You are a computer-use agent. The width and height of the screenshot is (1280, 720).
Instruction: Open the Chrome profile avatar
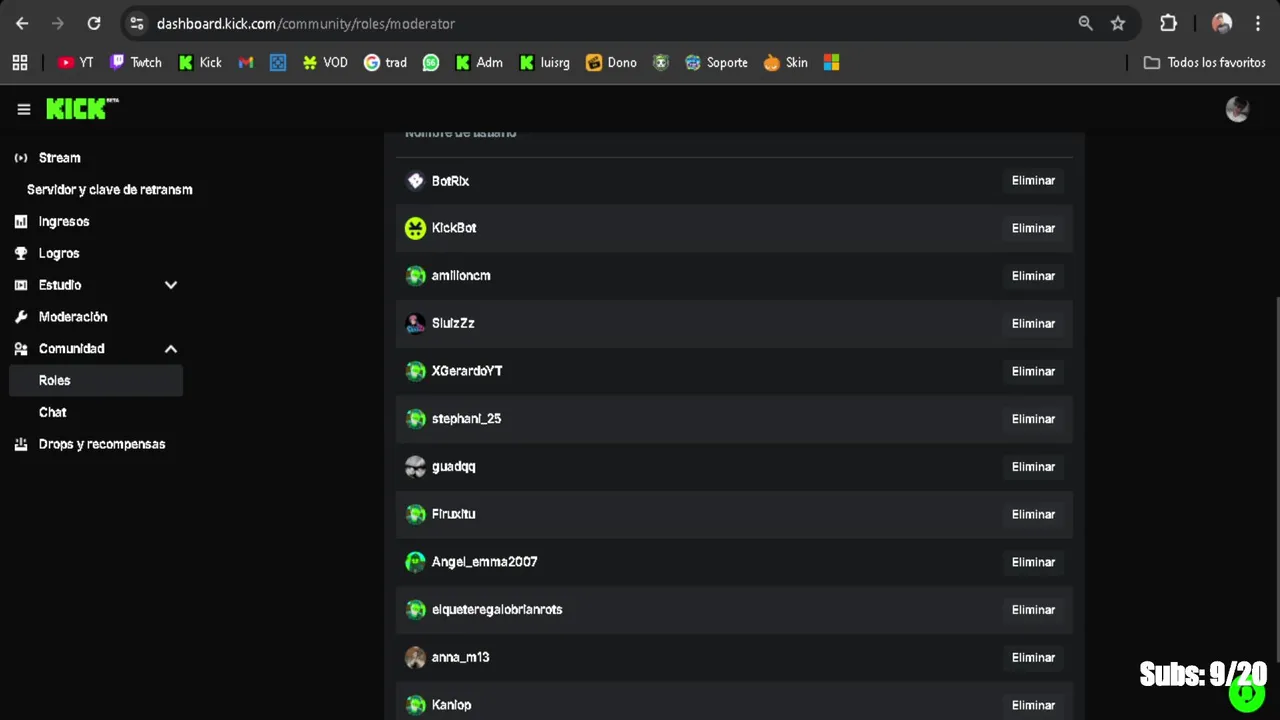(x=1222, y=23)
